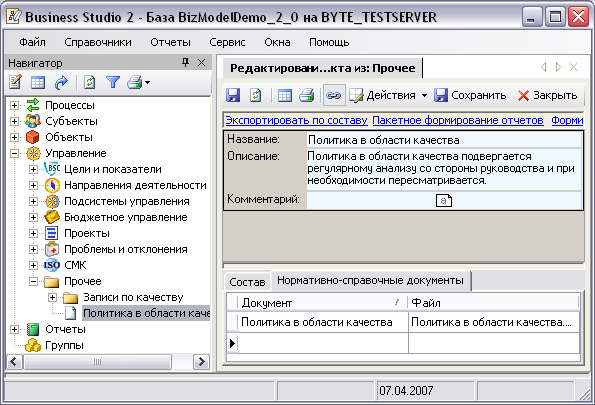
Task: Click the medical kit icon for Проблемы и отклонения
Action: pos(52,249)
